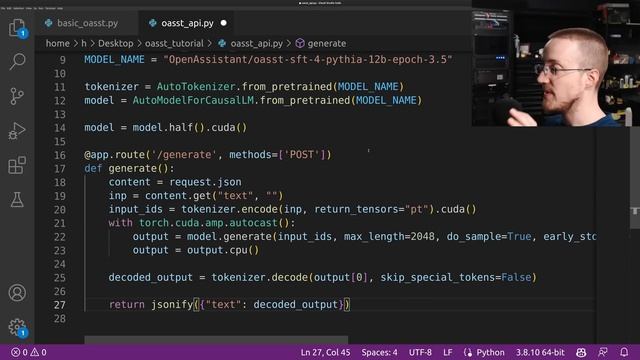Click 'output.cpu()' on line 23
Screen dimensions: 640x360
(223, 250)
